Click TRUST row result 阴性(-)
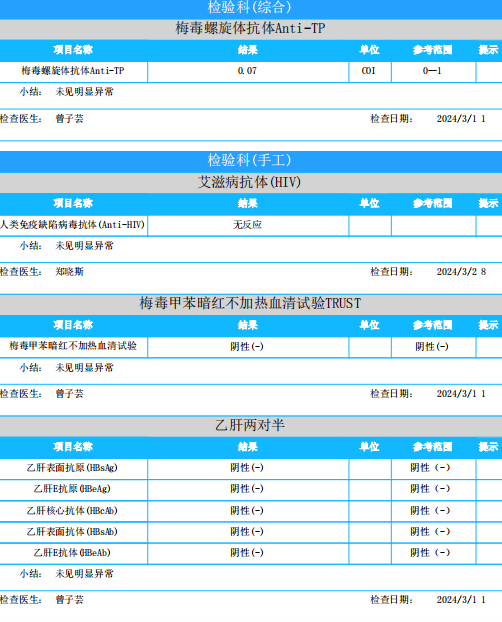Screen dimensions: 502x622 click(x=247, y=347)
